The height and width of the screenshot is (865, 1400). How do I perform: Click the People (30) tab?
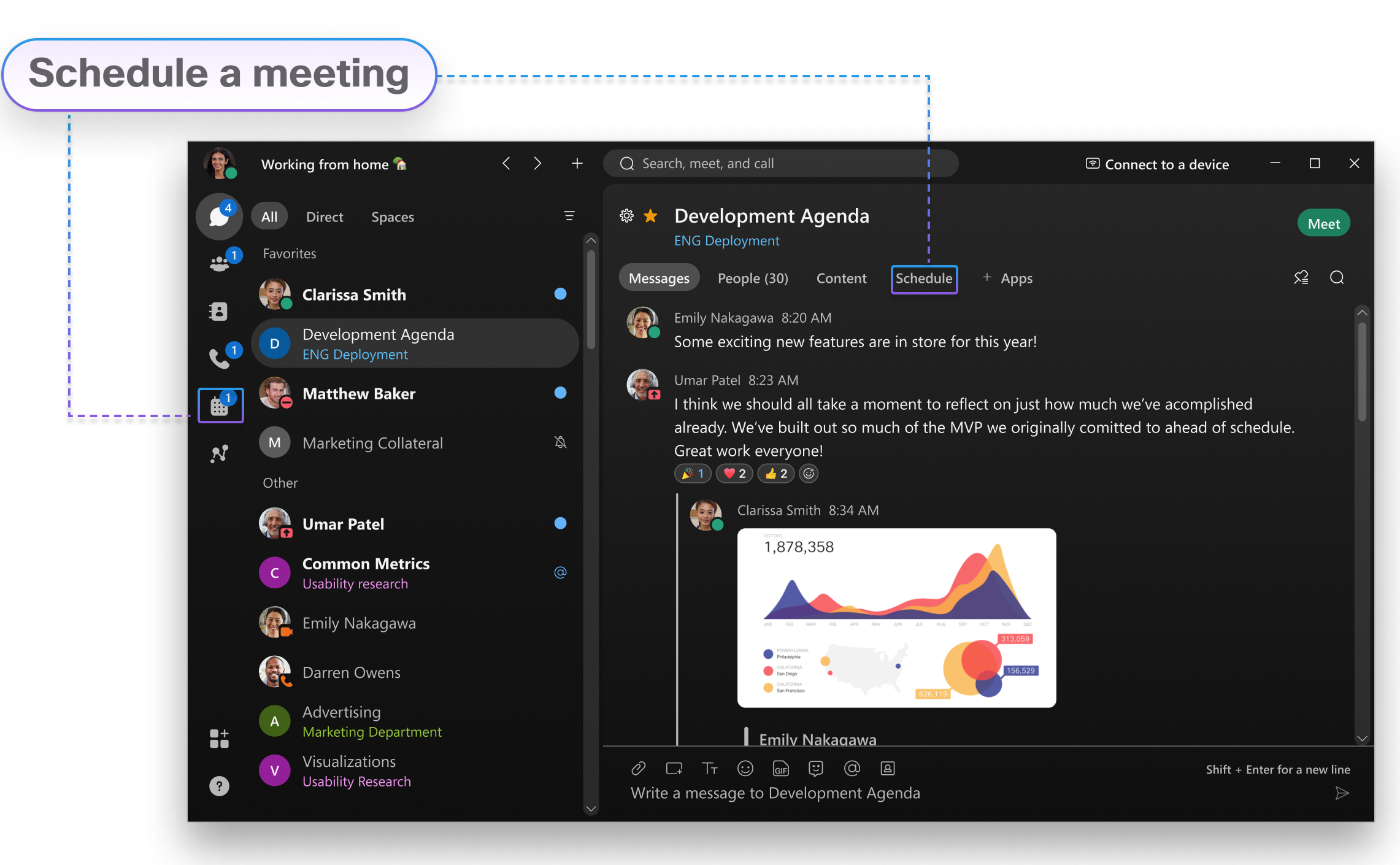click(x=752, y=278)
